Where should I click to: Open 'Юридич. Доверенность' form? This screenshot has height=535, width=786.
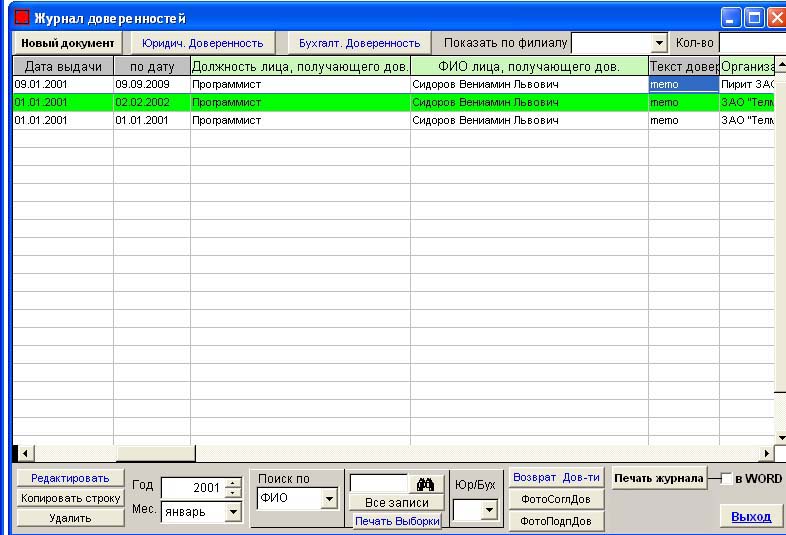pos(202,43)
